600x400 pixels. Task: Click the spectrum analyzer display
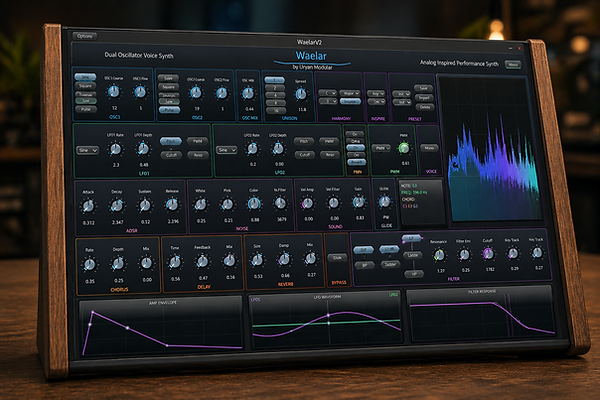494,149
